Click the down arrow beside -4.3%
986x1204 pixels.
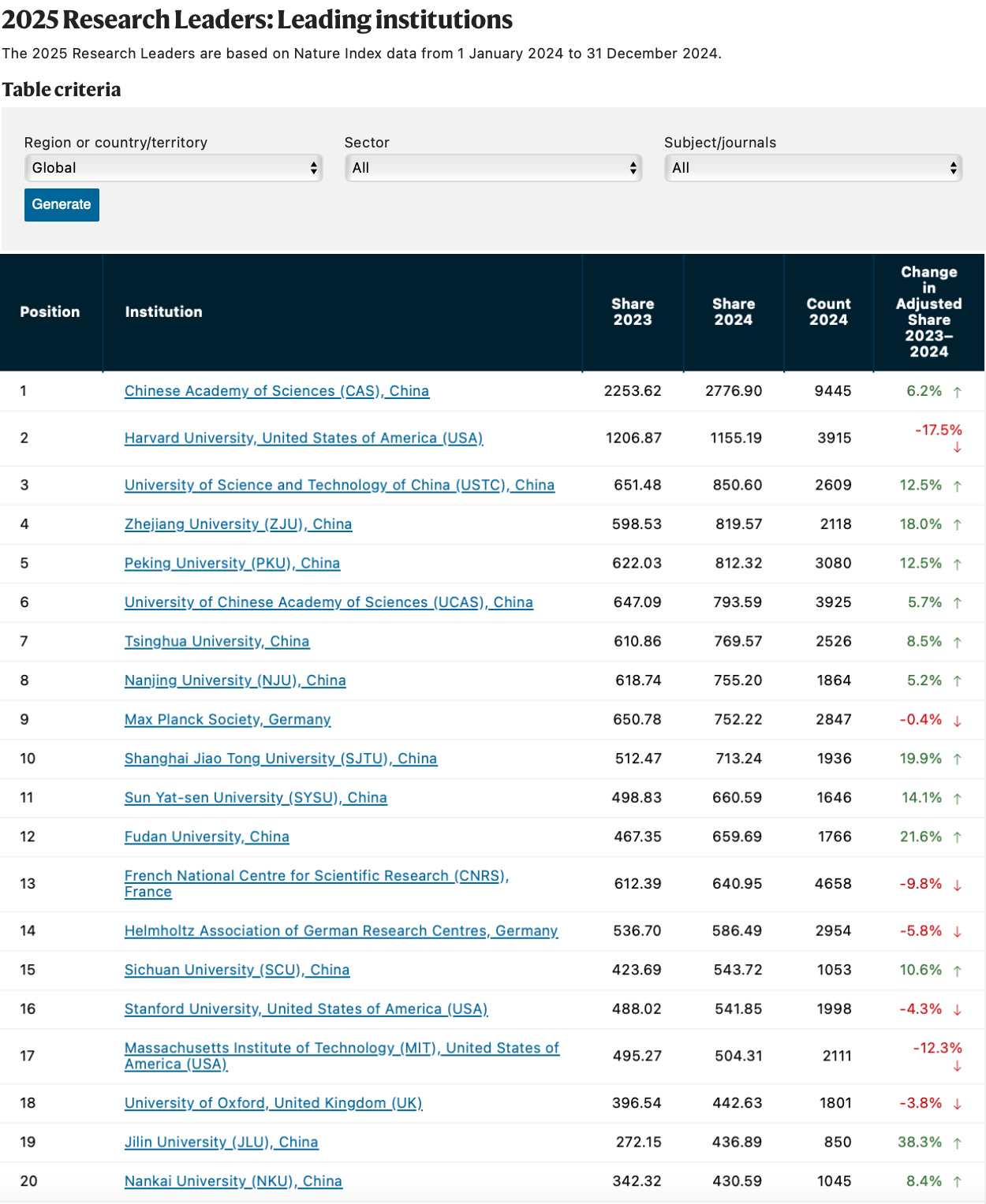tap(957, 1010)
